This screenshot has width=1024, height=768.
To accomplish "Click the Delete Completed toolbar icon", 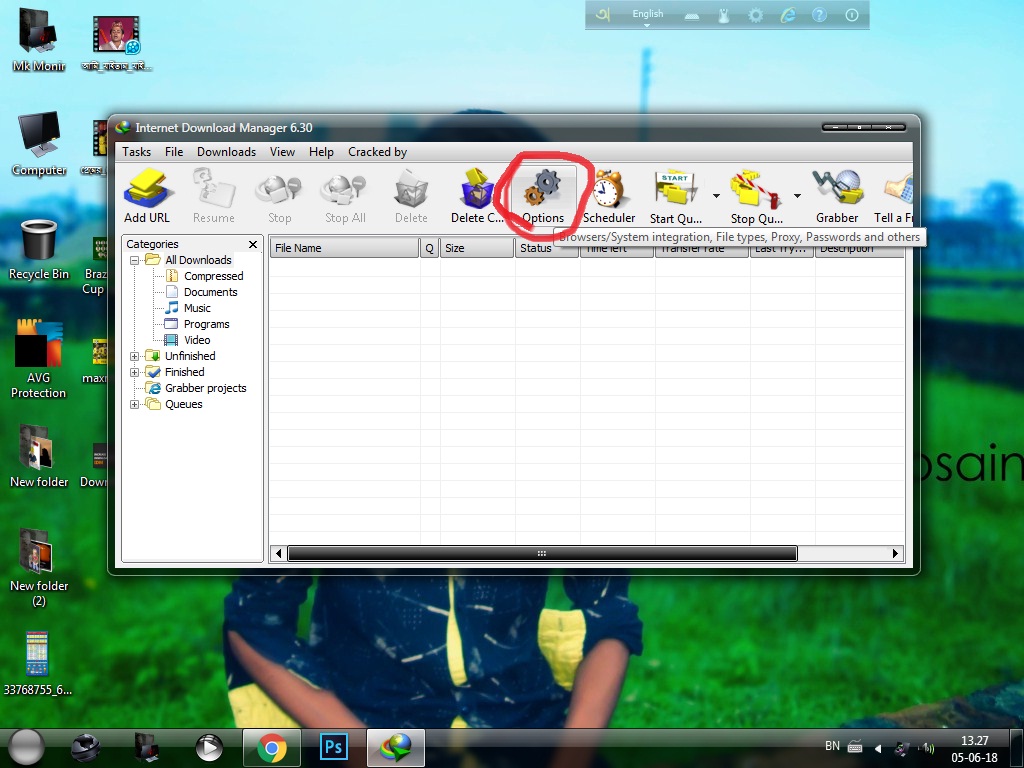I will pos(477,196).
